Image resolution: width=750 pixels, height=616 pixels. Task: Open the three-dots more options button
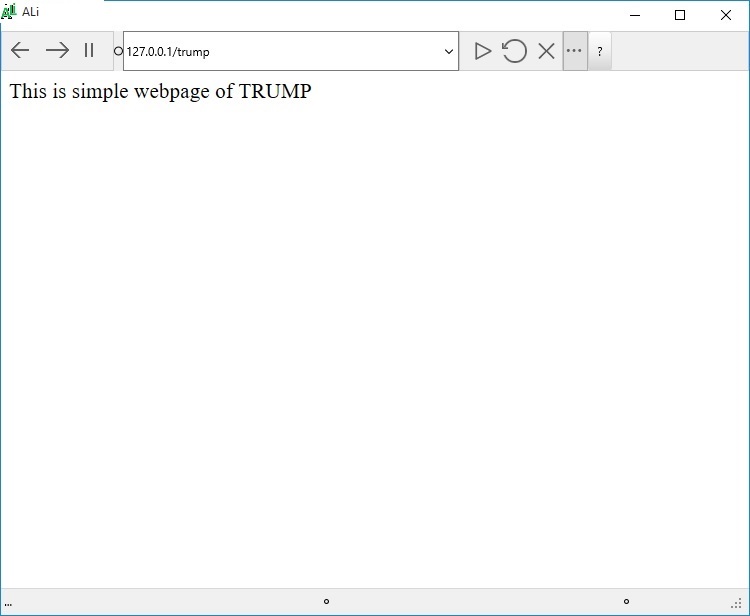click(x=574, y=51)
